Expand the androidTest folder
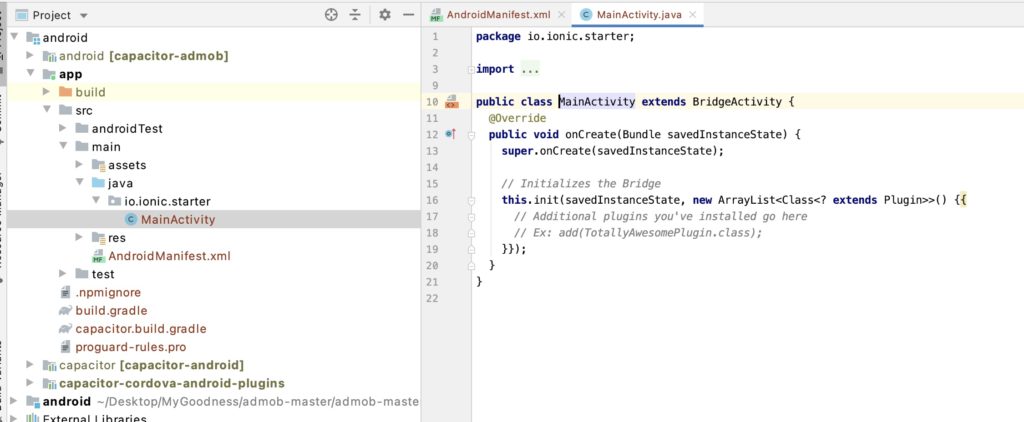Screen dimensions: 1024x422 coord(63,128)
